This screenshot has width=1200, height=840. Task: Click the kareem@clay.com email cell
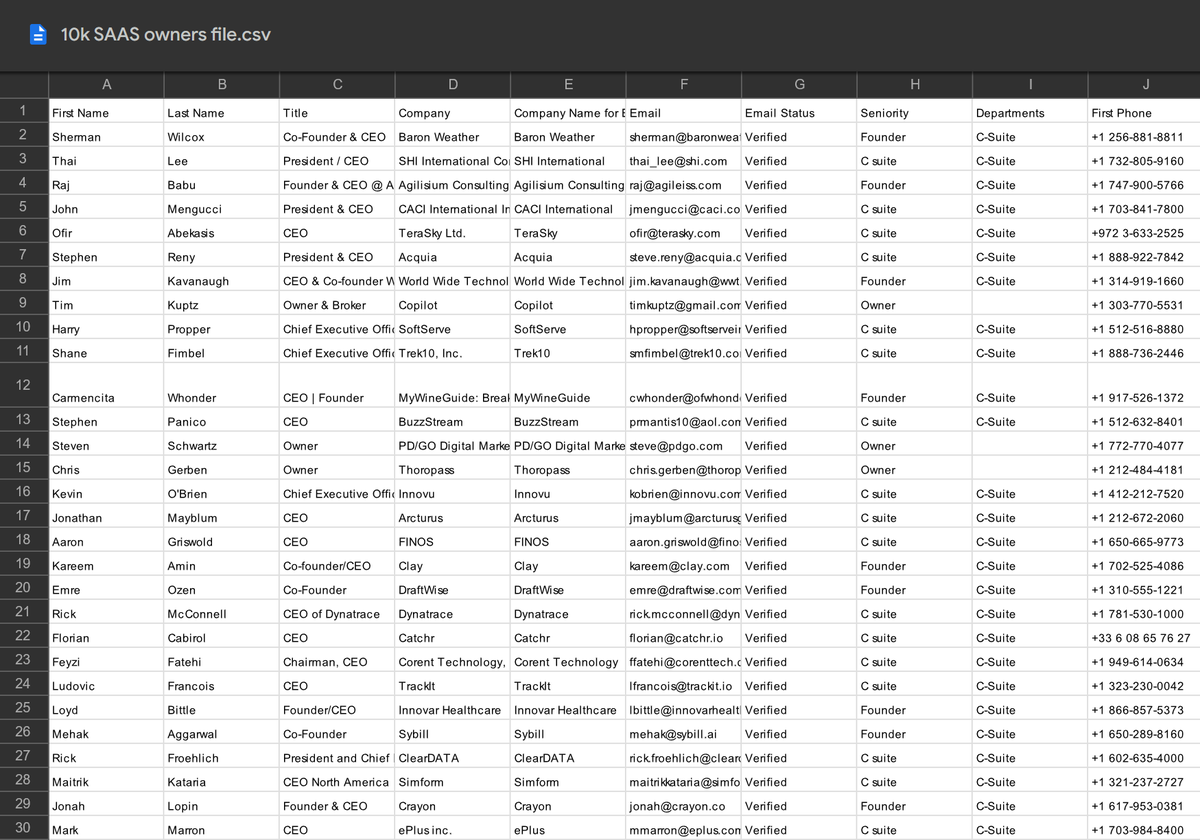pyautogui.click(x=684, y=565)
